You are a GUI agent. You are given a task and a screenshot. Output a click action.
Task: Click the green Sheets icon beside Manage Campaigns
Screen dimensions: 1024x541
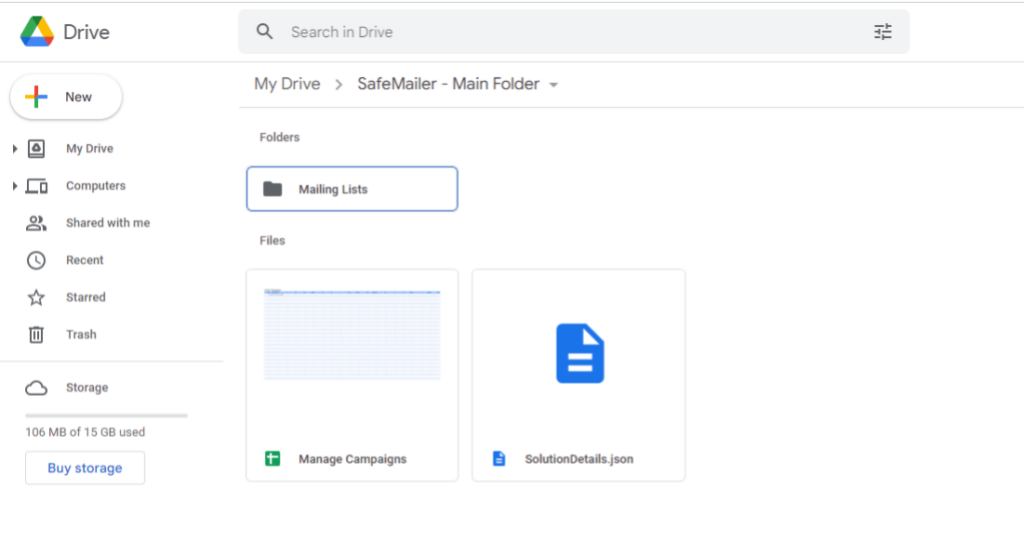pos(272,459)
